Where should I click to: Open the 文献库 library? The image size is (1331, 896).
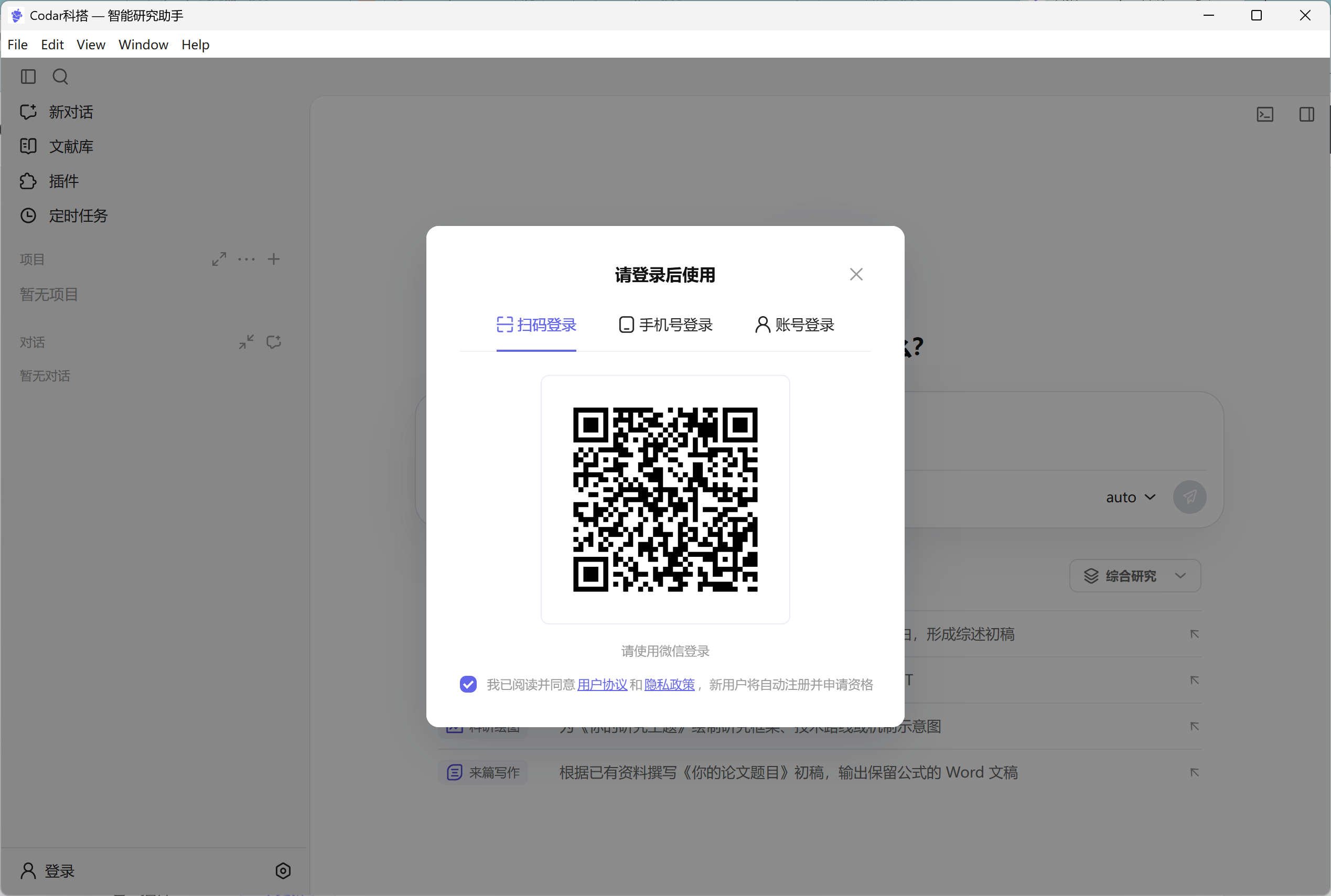click(56, 146)
